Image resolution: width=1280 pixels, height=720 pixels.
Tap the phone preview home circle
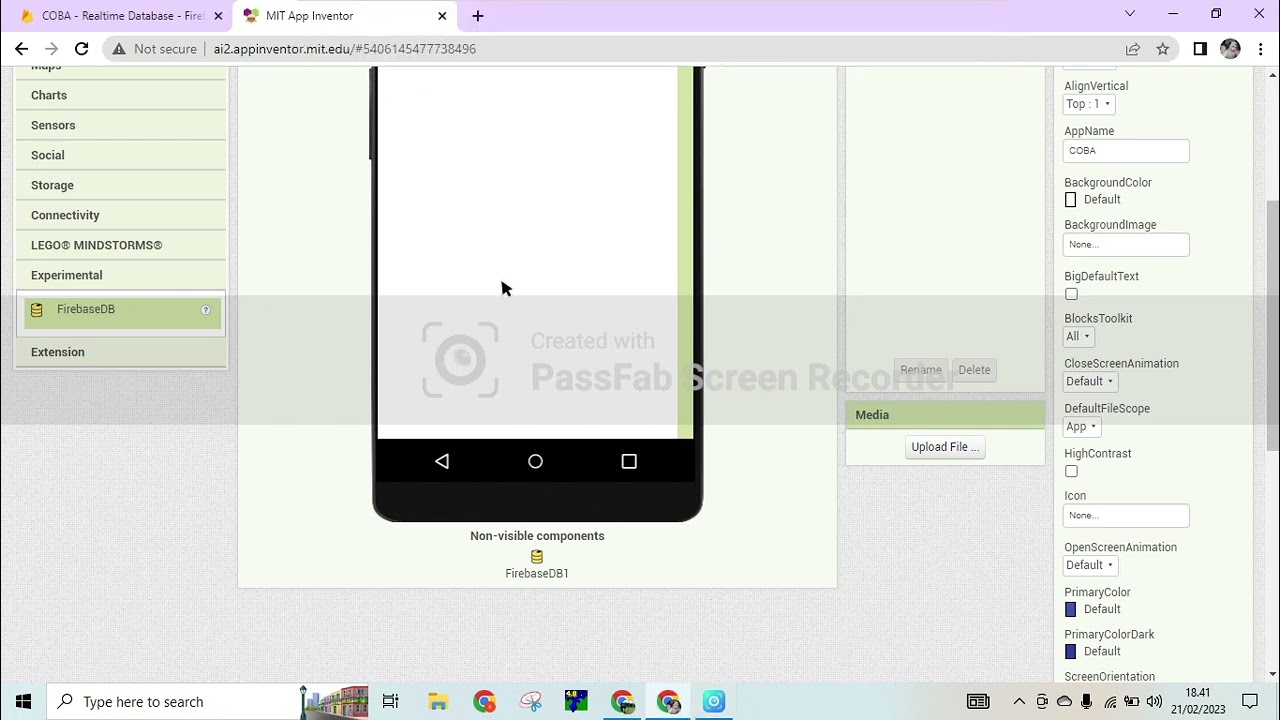point(535,461)
